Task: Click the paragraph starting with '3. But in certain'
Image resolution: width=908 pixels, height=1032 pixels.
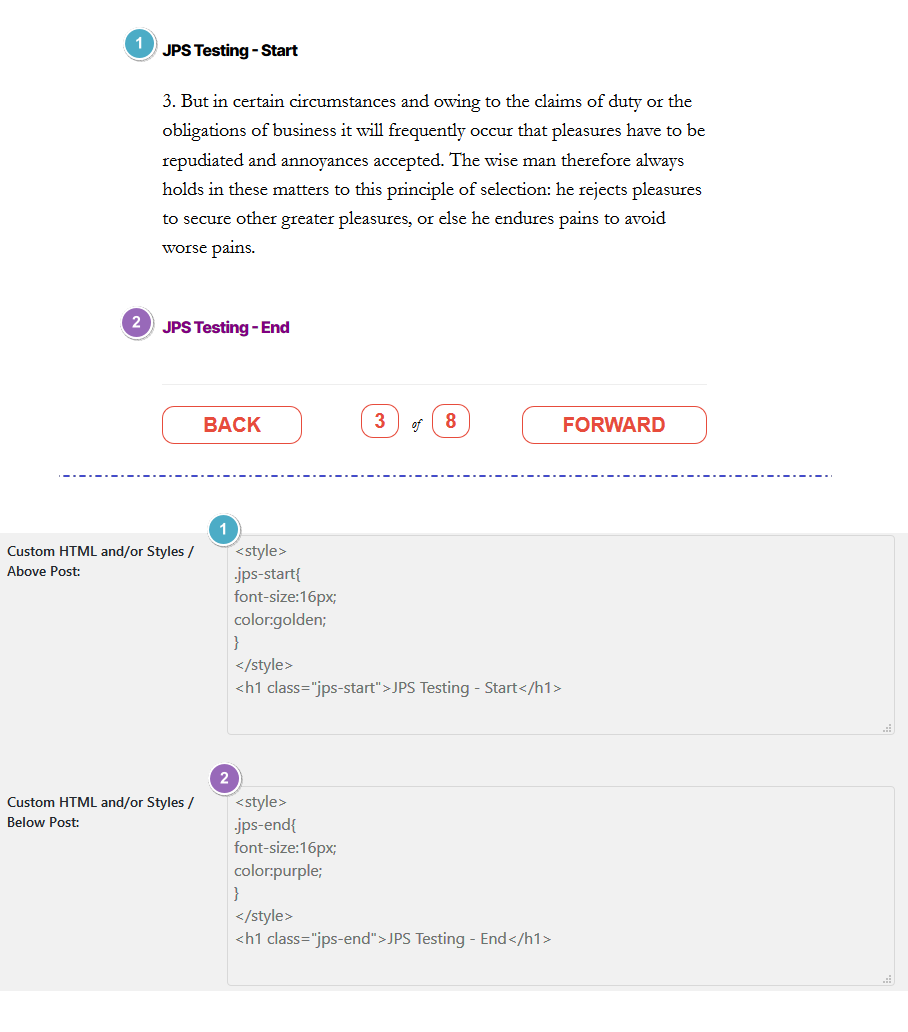Action: [434, 174]
